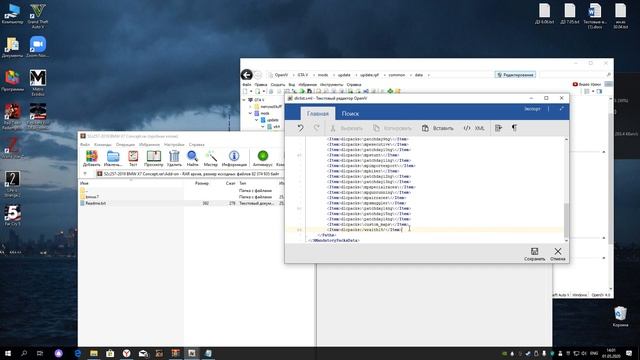Click the new file icon in OpenIV toolbar
This screenshot has height=360, width=640.
(x=245, y=91)
